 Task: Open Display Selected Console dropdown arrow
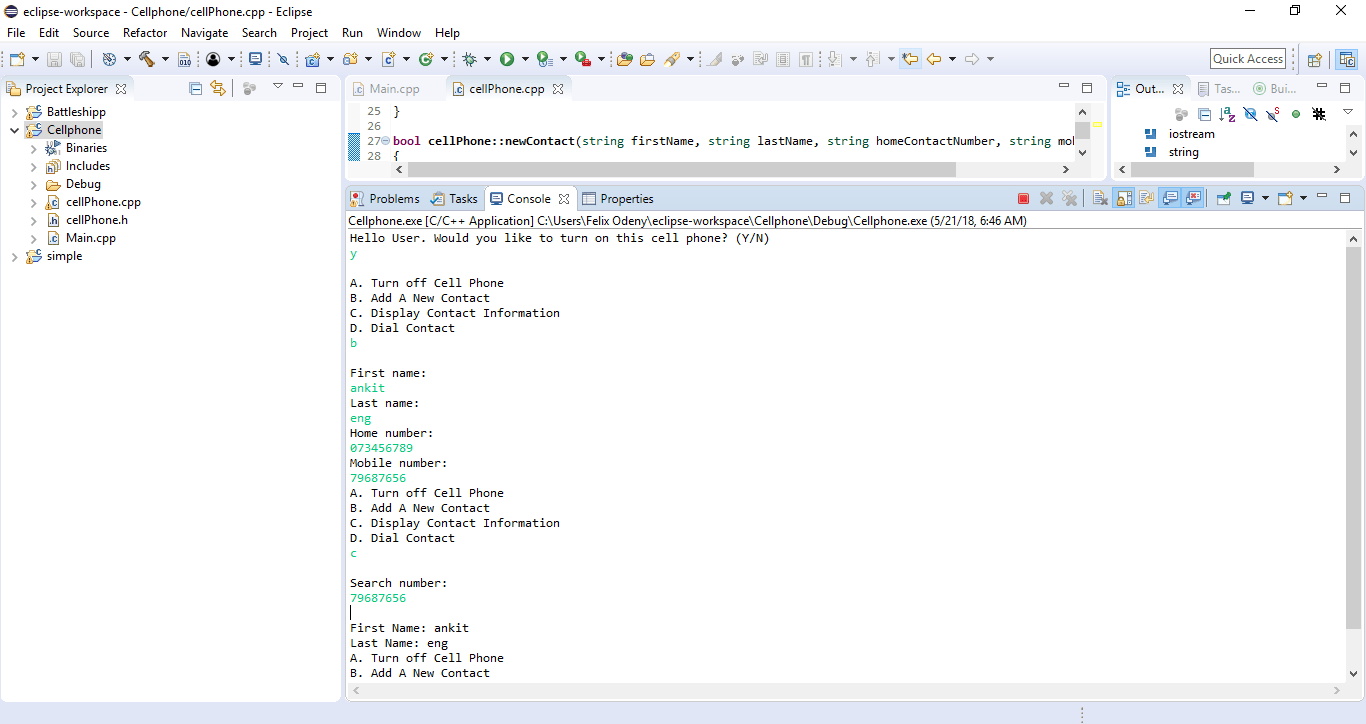pyautogui.click(x=1265, y=198)
